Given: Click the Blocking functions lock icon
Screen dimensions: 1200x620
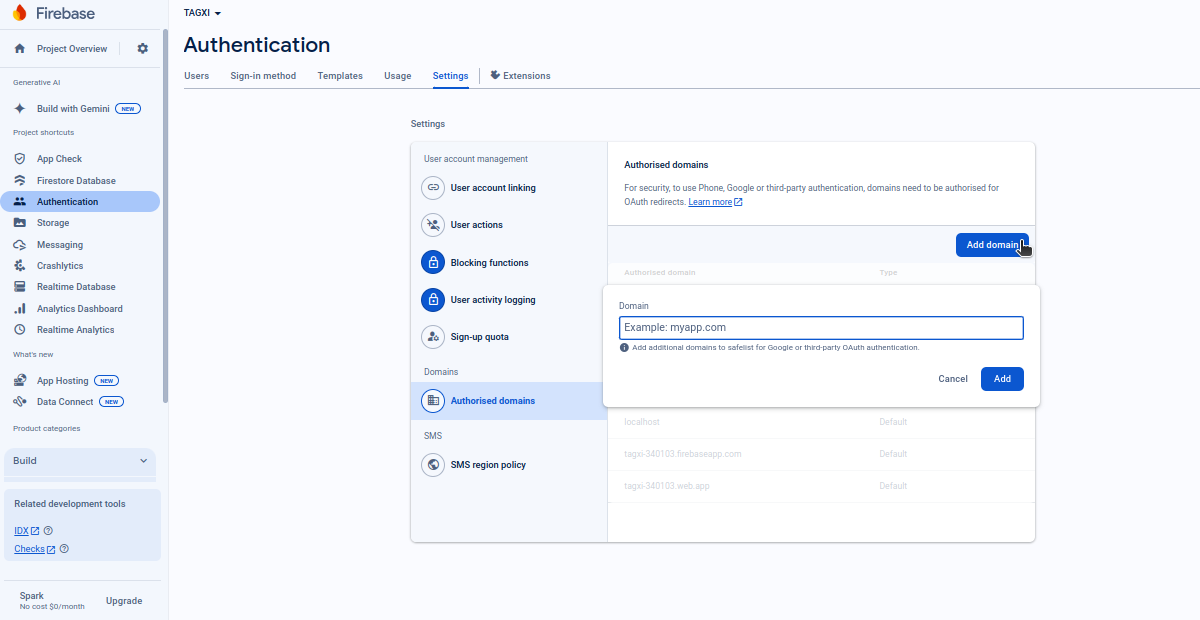Looking at the screenshot, I should (433, 262).
